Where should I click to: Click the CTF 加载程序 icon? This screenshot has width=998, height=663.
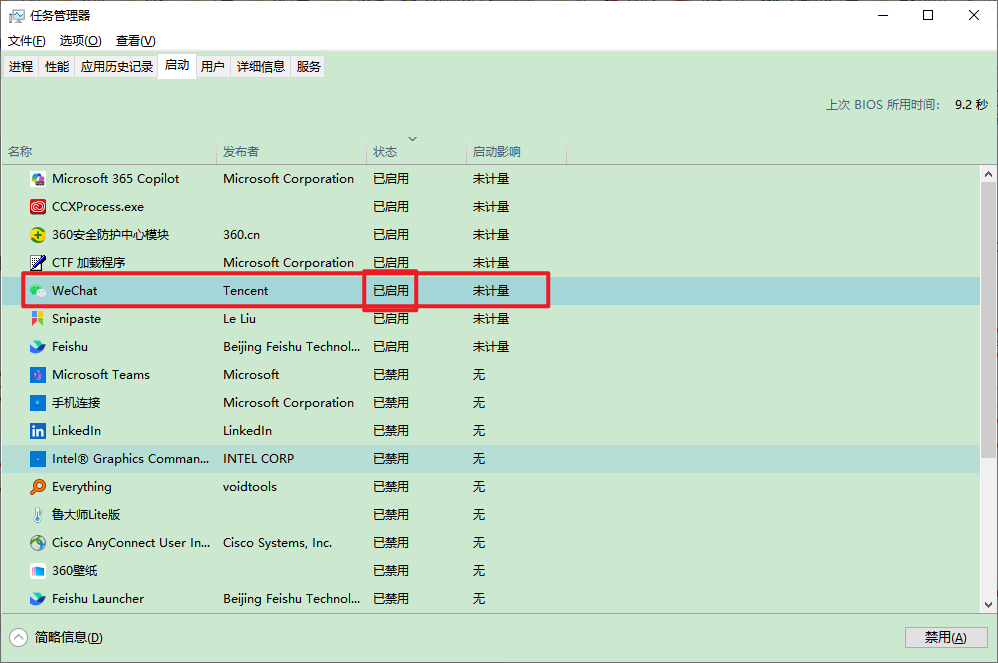(x=38, y=263)
